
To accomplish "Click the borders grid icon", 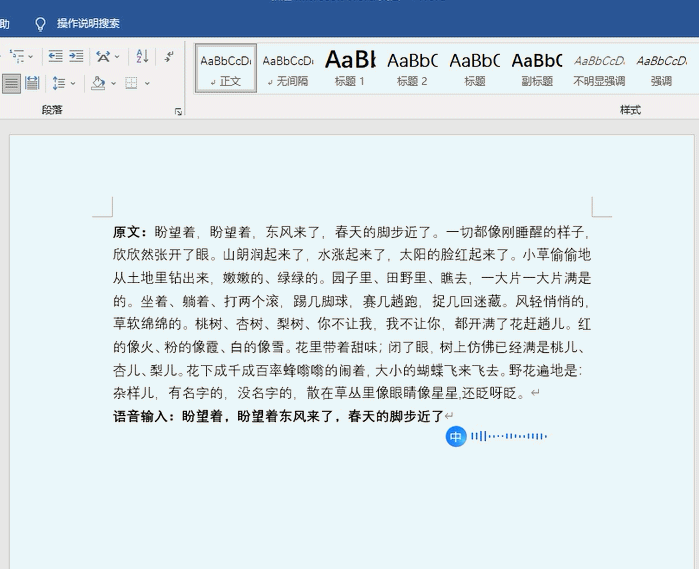I will click(131, 83).
